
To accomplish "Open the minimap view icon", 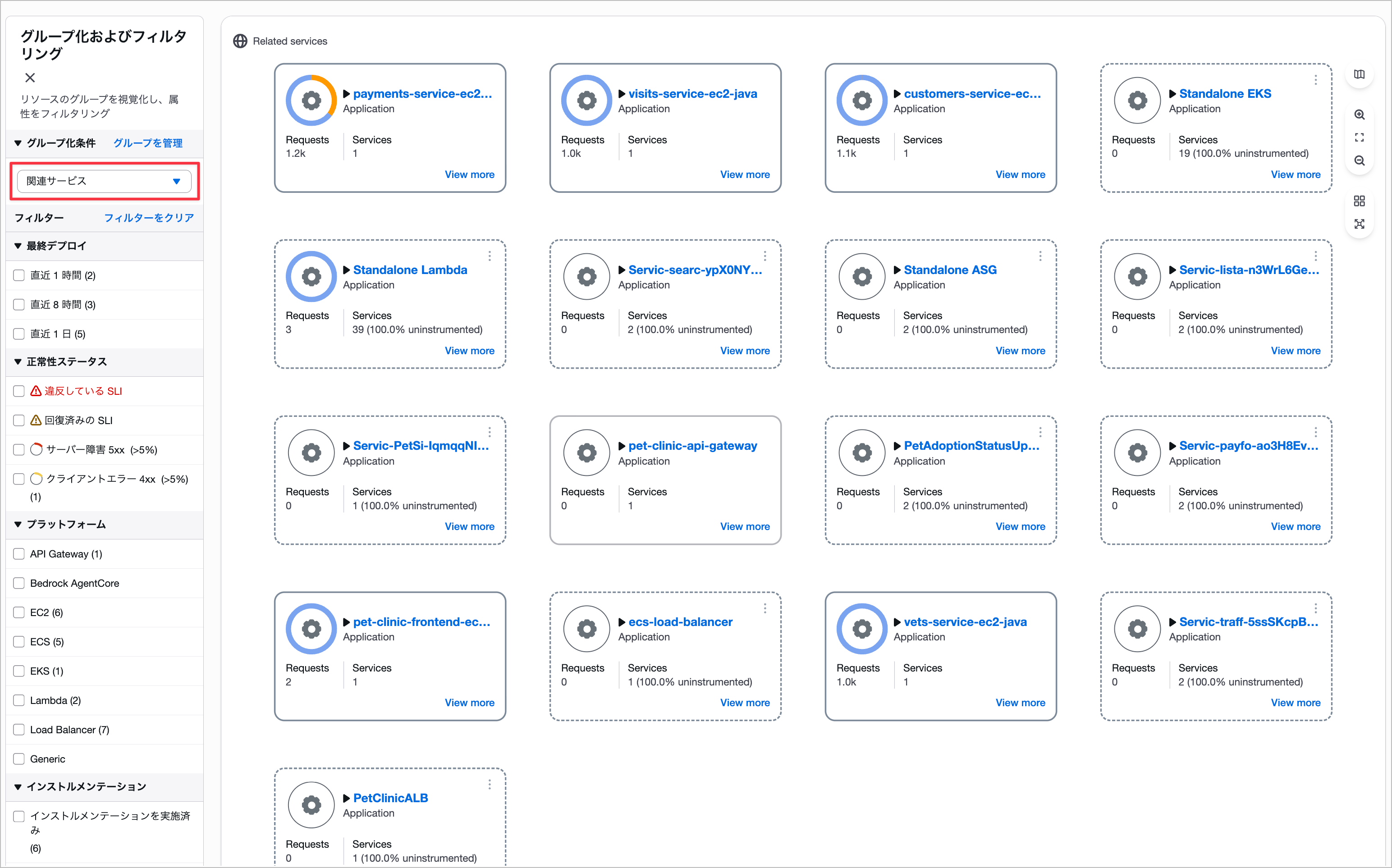I will pos(1359,75).
